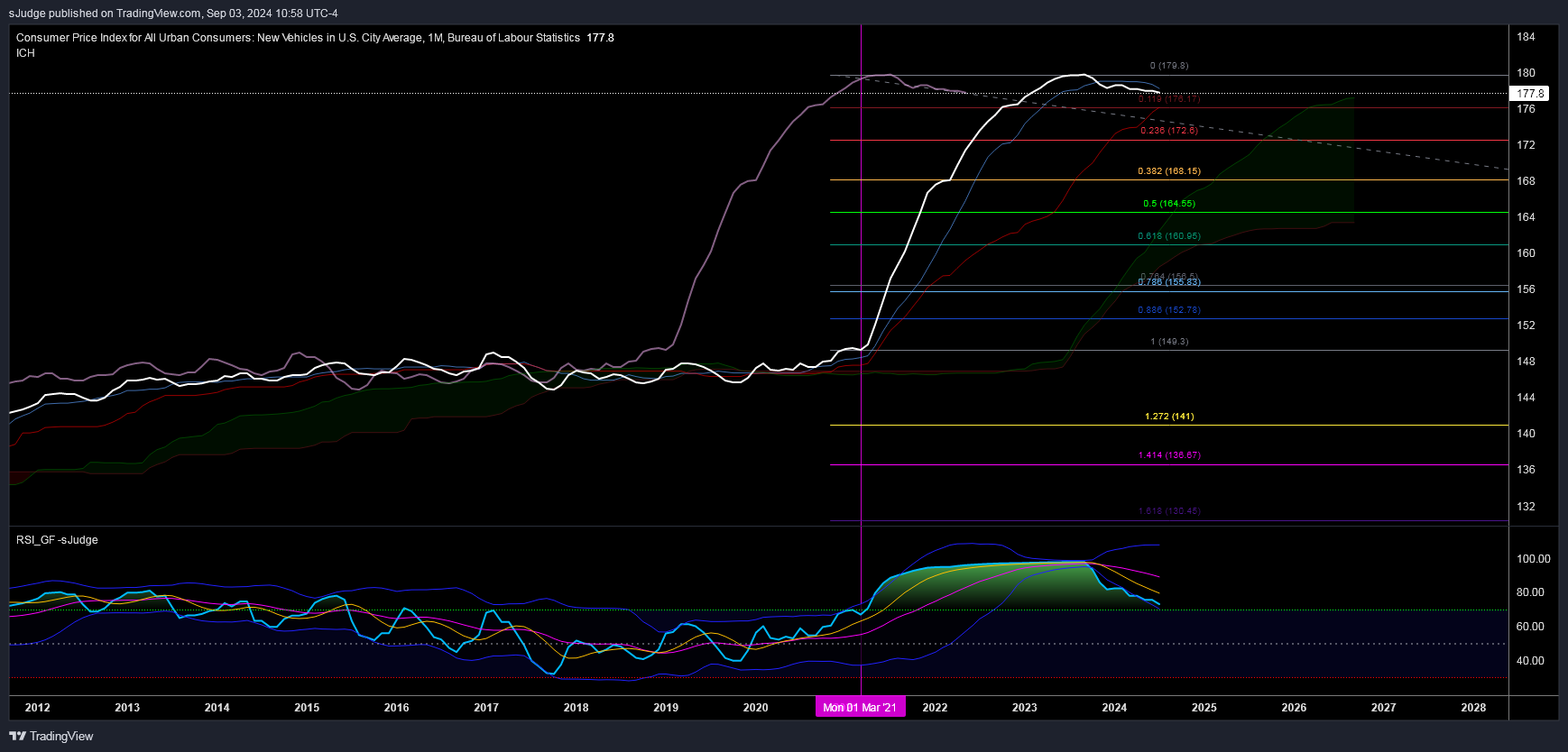Click the 2012 label on time axis
Screen dimensions: 1568x752
click(38, 708)
